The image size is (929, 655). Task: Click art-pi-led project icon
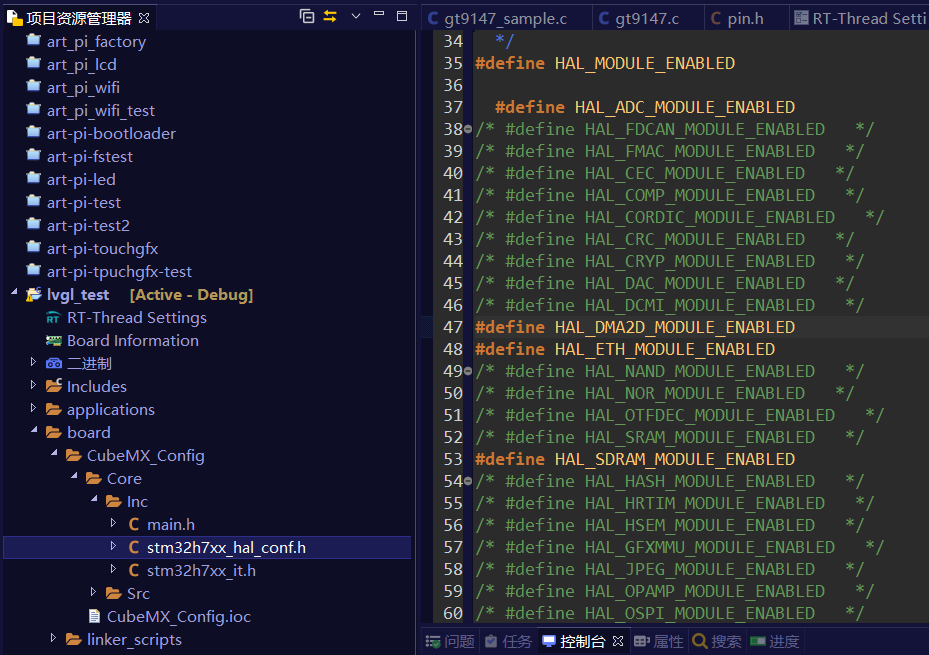[x=34, y=179]
